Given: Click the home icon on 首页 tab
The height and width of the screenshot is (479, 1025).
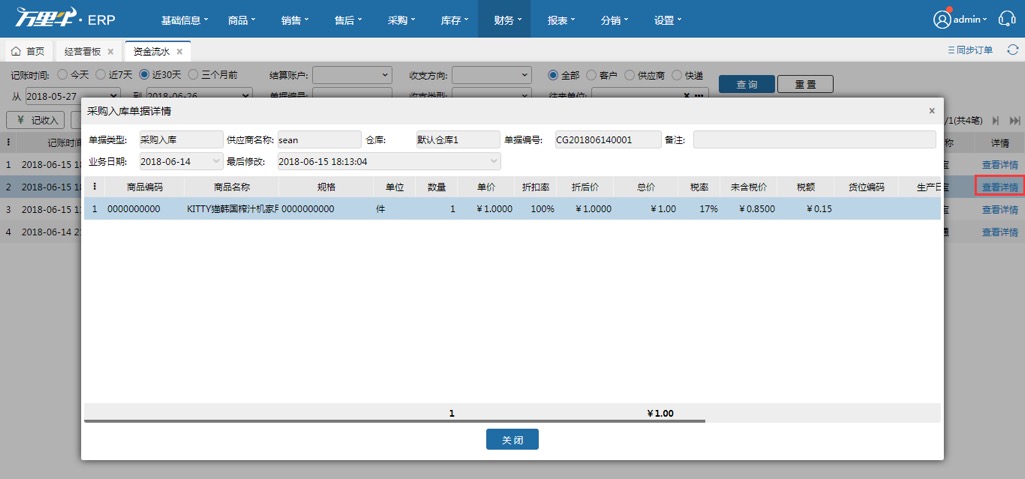Looking at the screenshot, I should coord(16,51).
